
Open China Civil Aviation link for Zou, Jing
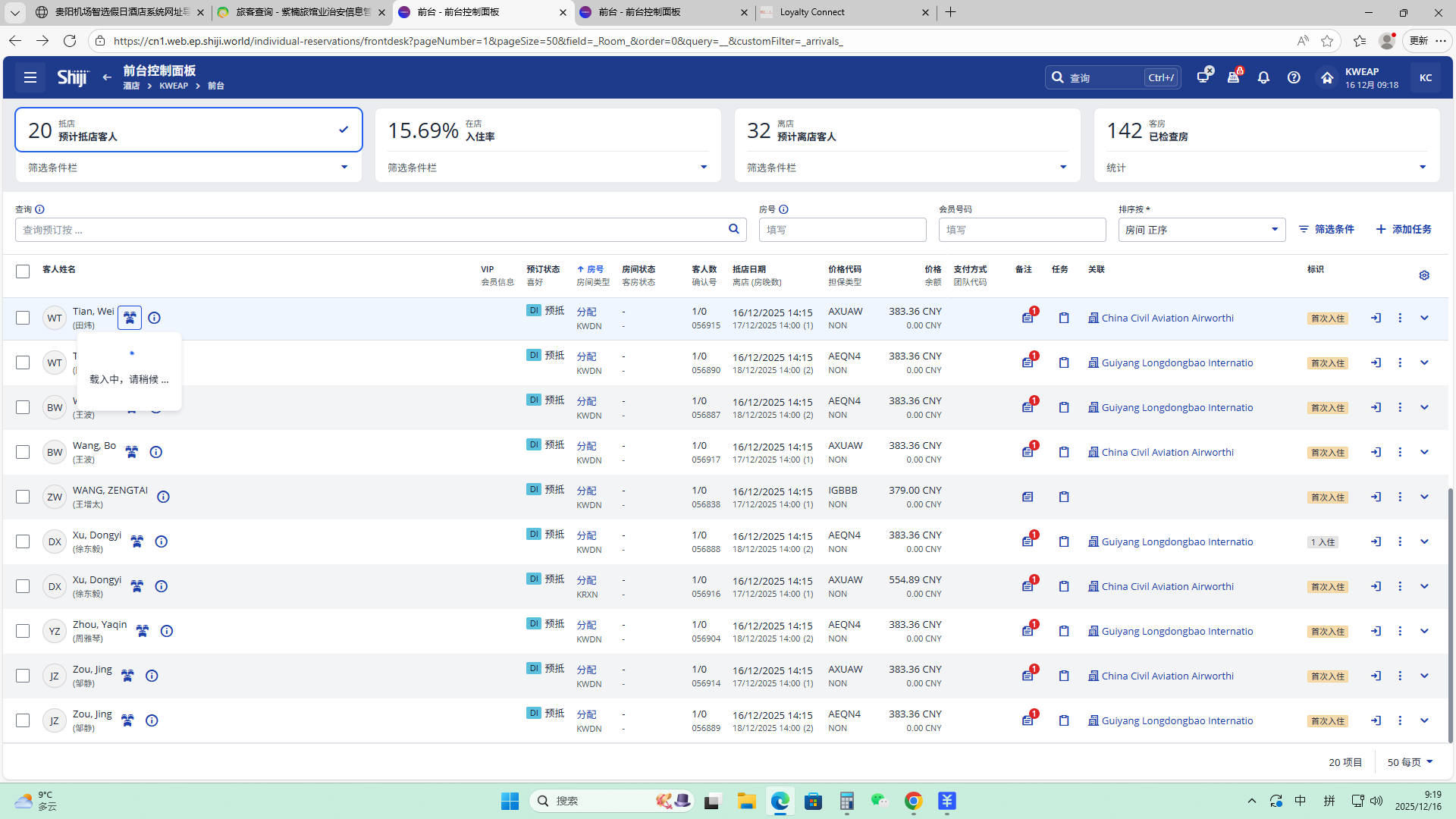pos(1167,676)
